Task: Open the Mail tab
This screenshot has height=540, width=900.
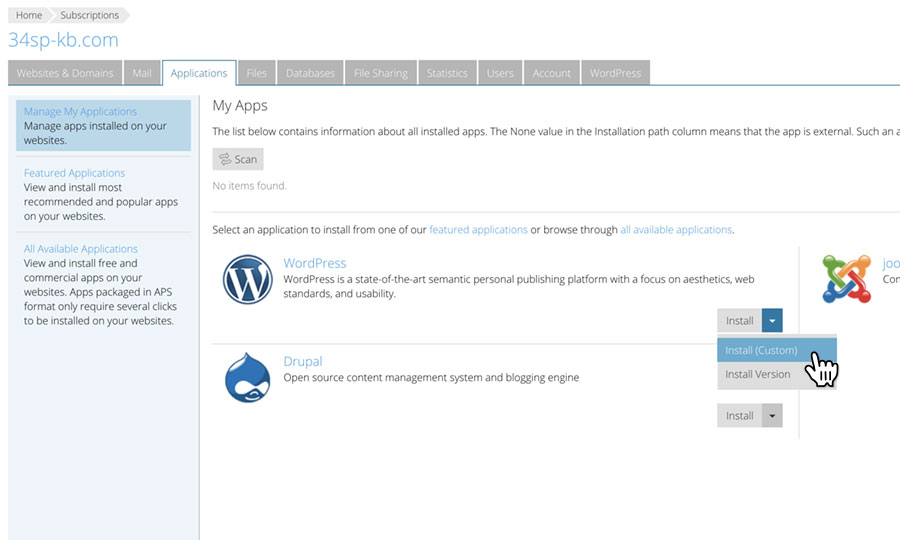Action: (x=142, y=73)
